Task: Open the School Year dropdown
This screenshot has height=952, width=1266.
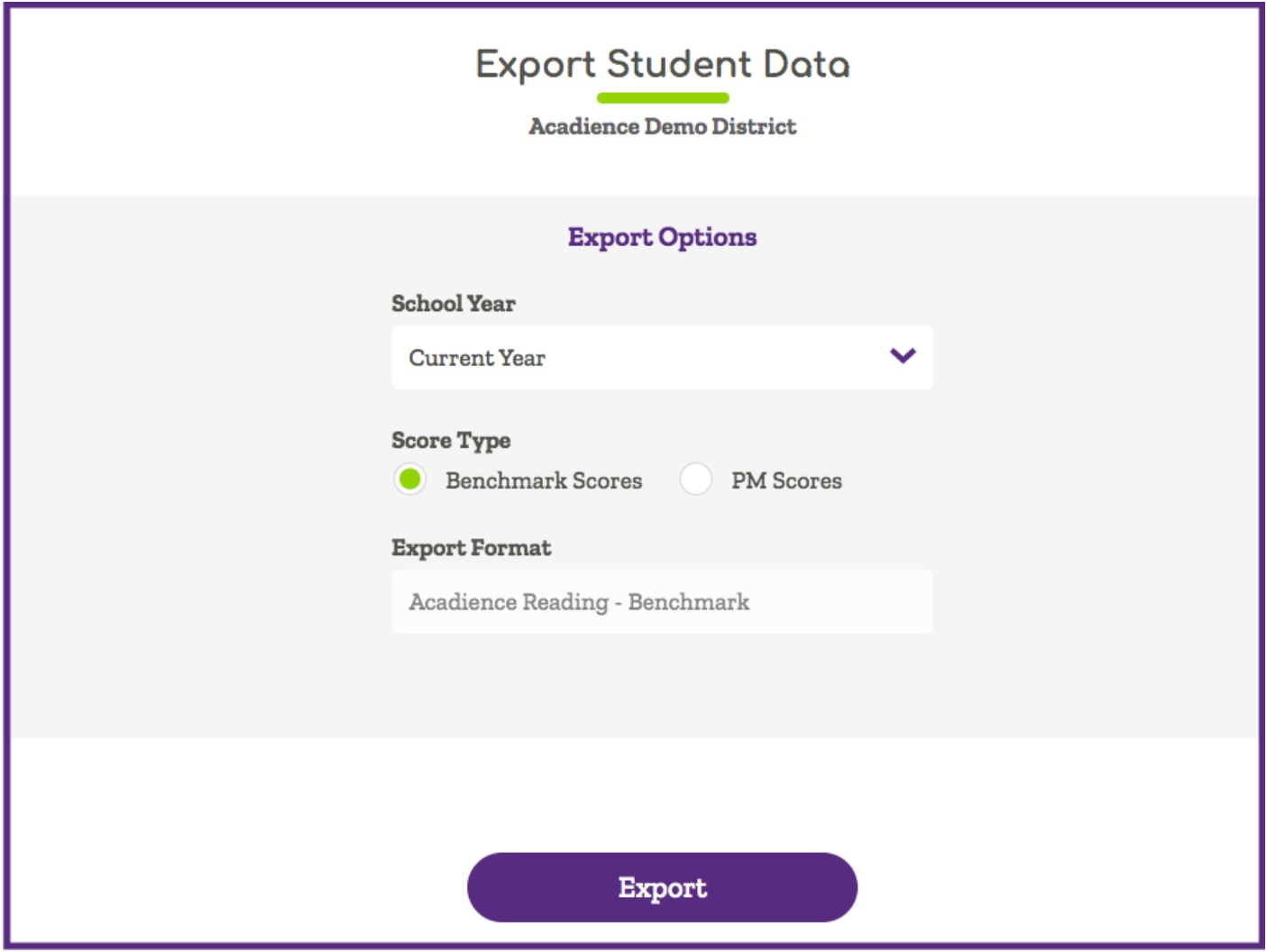Action: (x=662, y=357)
